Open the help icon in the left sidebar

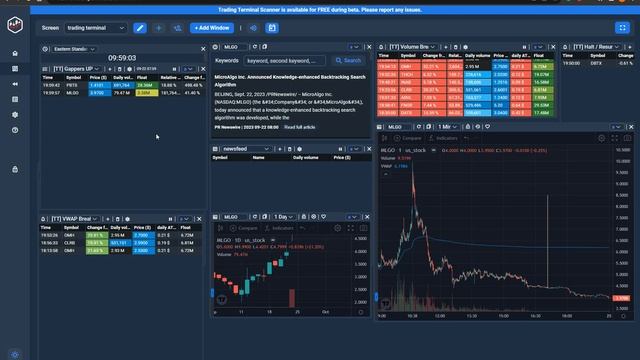[15, 130]
